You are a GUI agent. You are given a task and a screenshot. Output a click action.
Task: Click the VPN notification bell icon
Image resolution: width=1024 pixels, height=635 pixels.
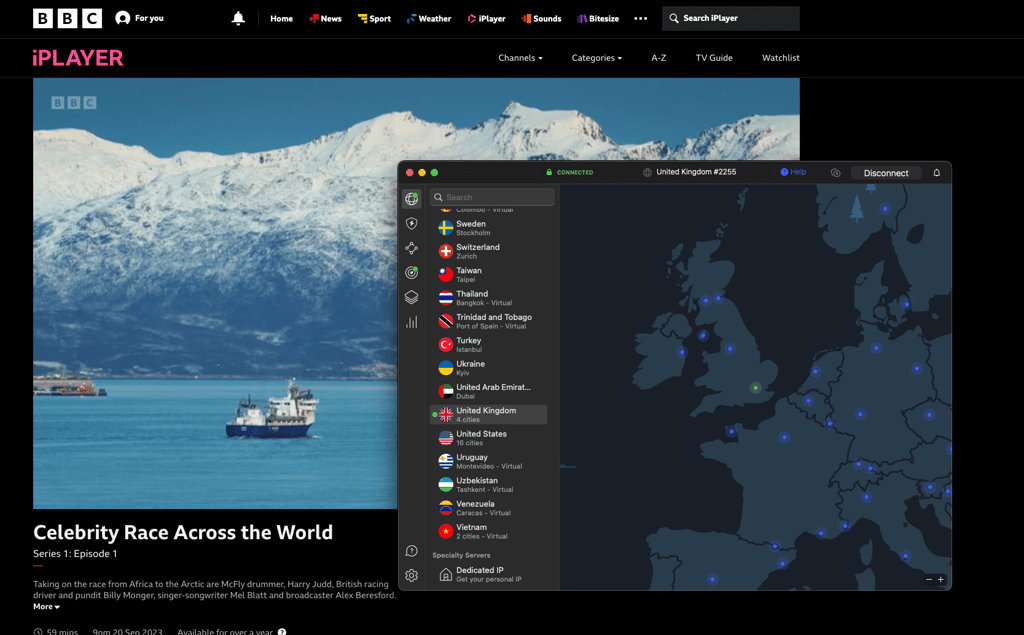[x=936, y=172]
